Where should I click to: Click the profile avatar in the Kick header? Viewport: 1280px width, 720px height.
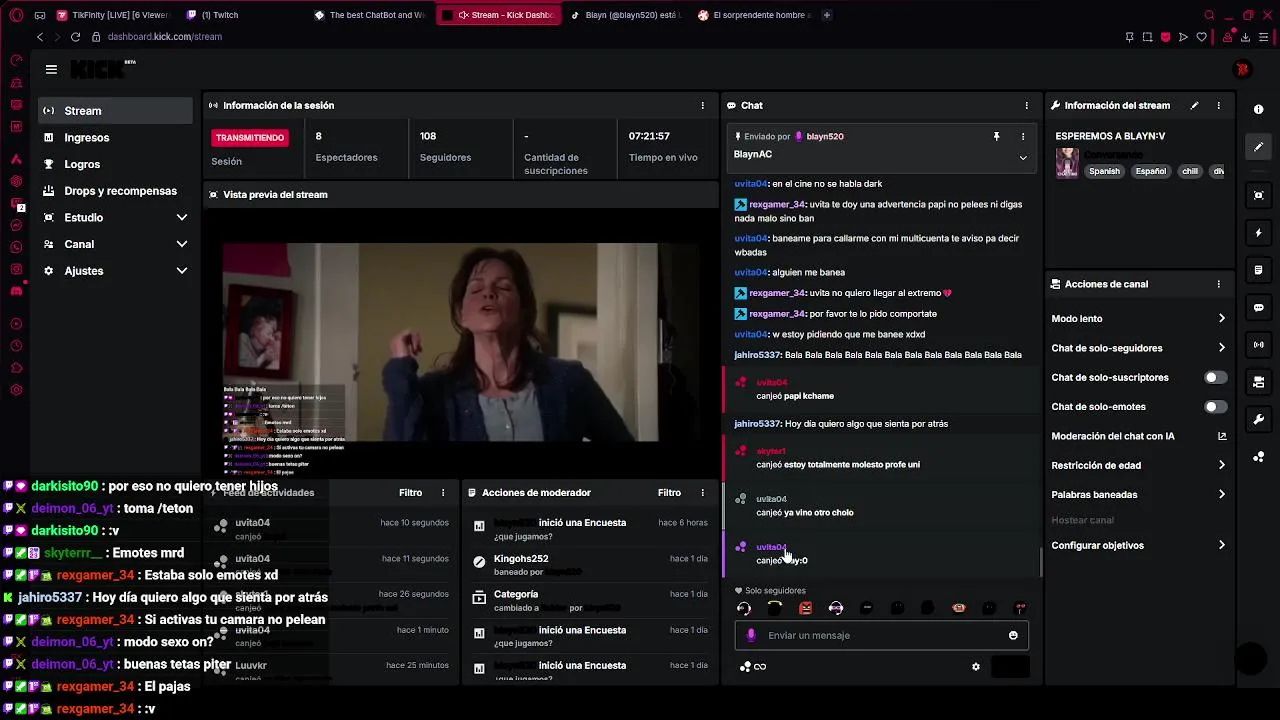tap(1242, 69)
